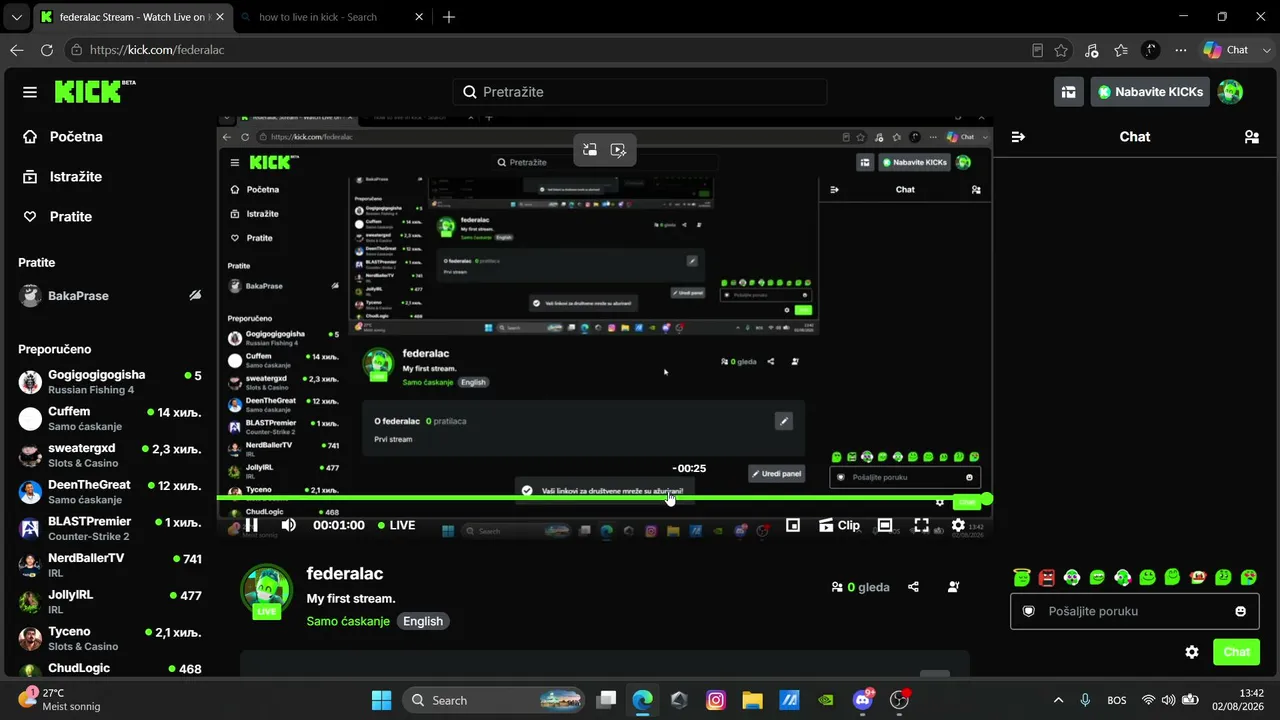Open the browser tab list chevron
Screen dimensions: 1280x720
pyautogui.click(x=16, y=17)
